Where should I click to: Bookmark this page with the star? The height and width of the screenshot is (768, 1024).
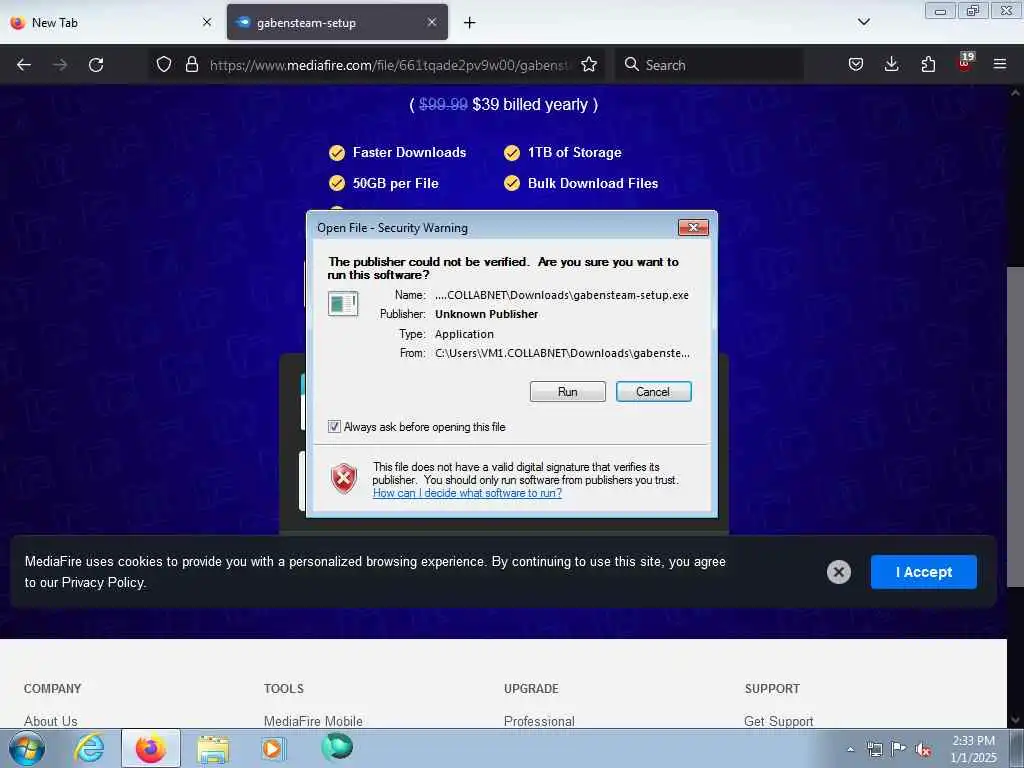pyautogui.click(x=589, y=64)
